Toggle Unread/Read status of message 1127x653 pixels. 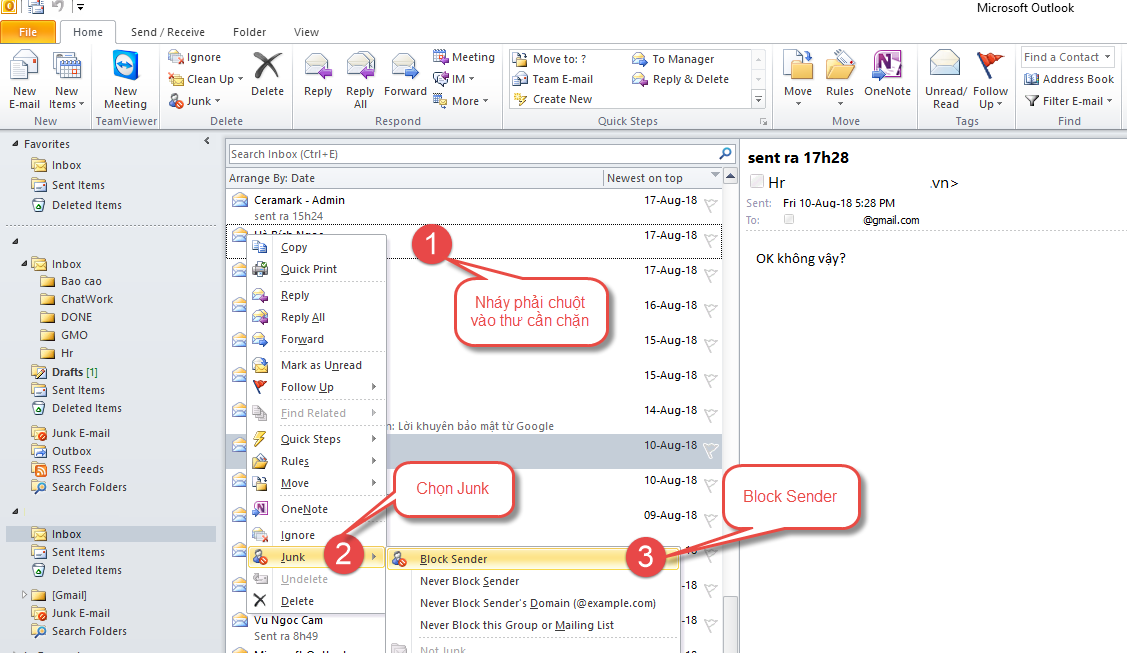pos(945,80)
